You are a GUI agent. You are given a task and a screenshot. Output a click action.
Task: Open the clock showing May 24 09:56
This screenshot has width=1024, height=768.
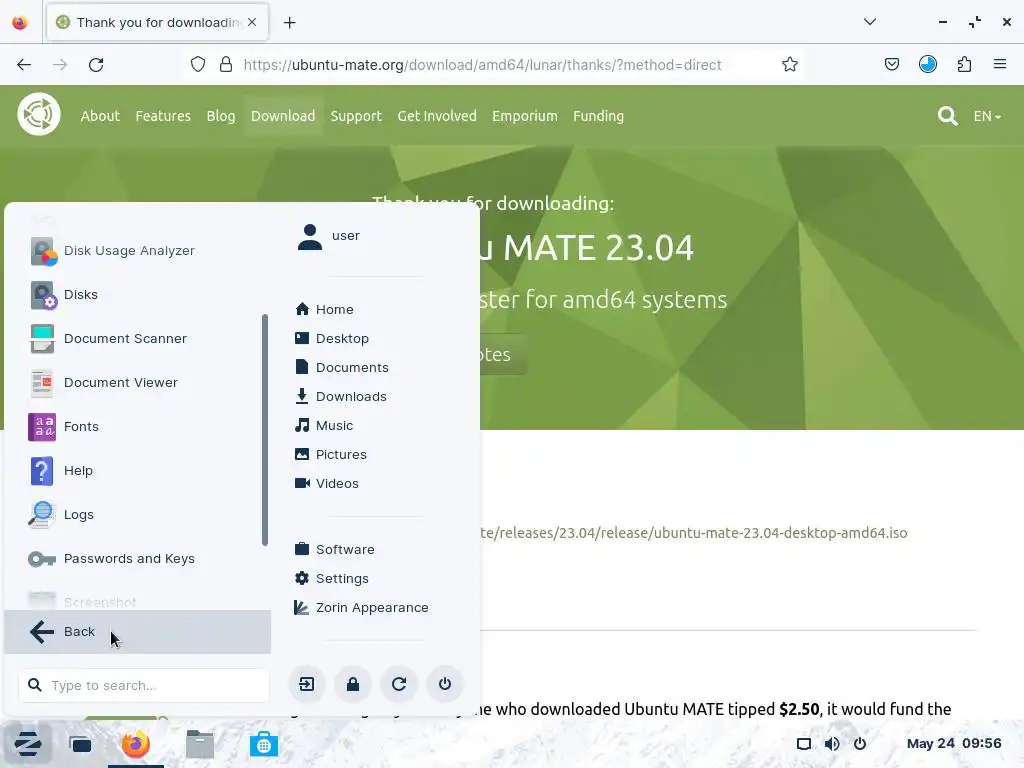pyautogui.click(x=953, y=743)
